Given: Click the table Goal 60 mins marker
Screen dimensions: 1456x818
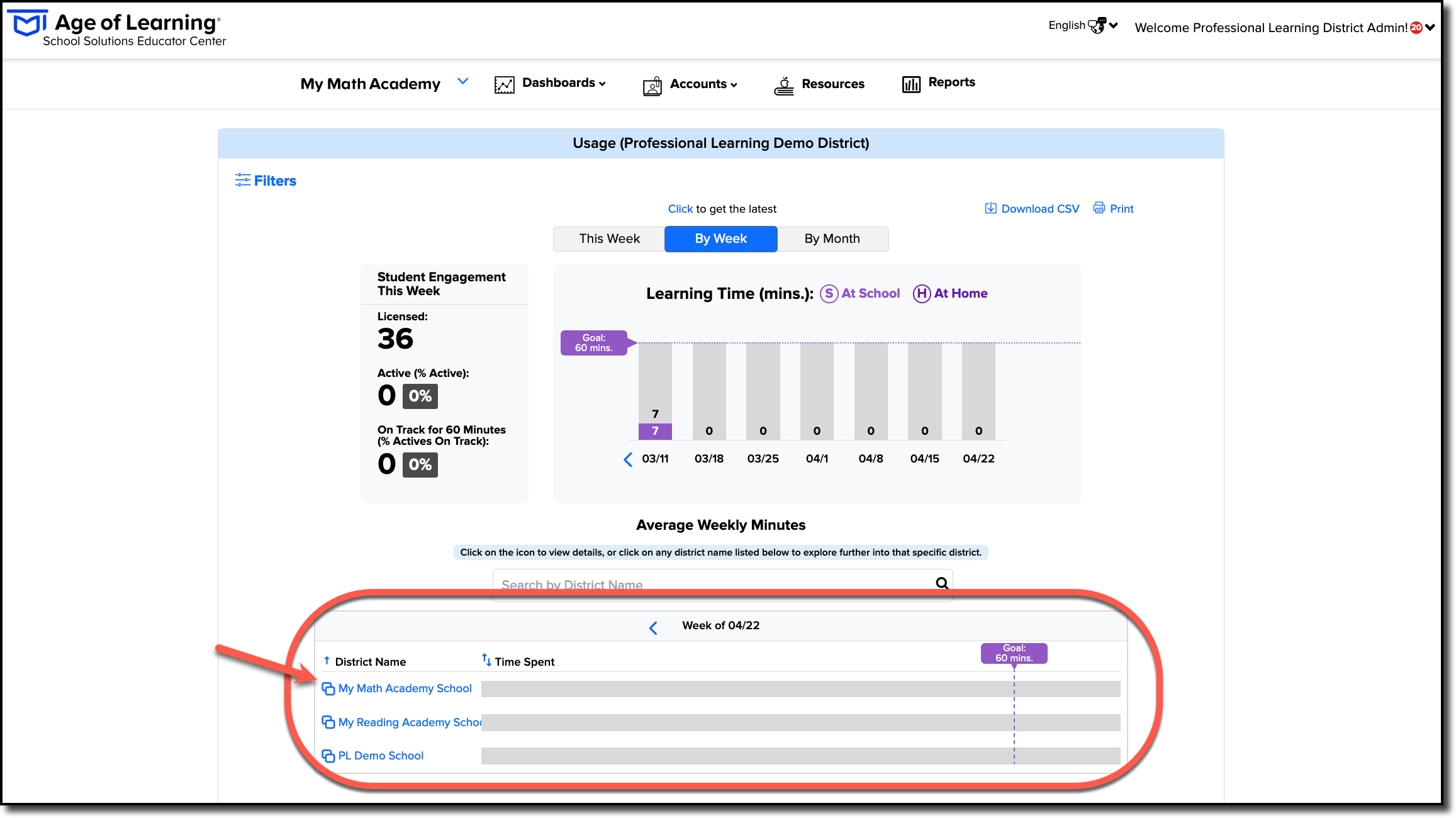Looking at the screenshot, I should tap(1014, 653).
